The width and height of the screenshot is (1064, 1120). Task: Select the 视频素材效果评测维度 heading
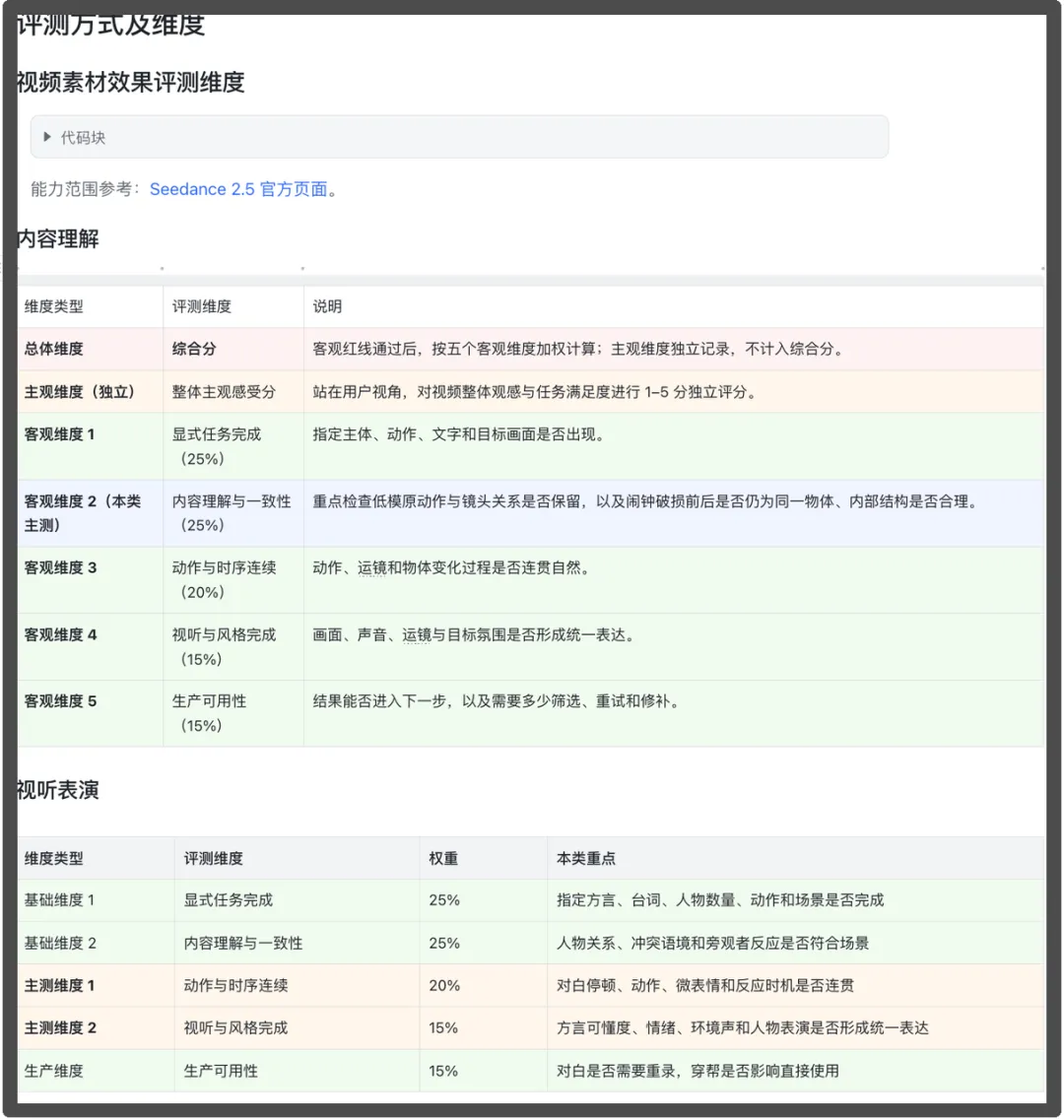(x=131, y=83)
